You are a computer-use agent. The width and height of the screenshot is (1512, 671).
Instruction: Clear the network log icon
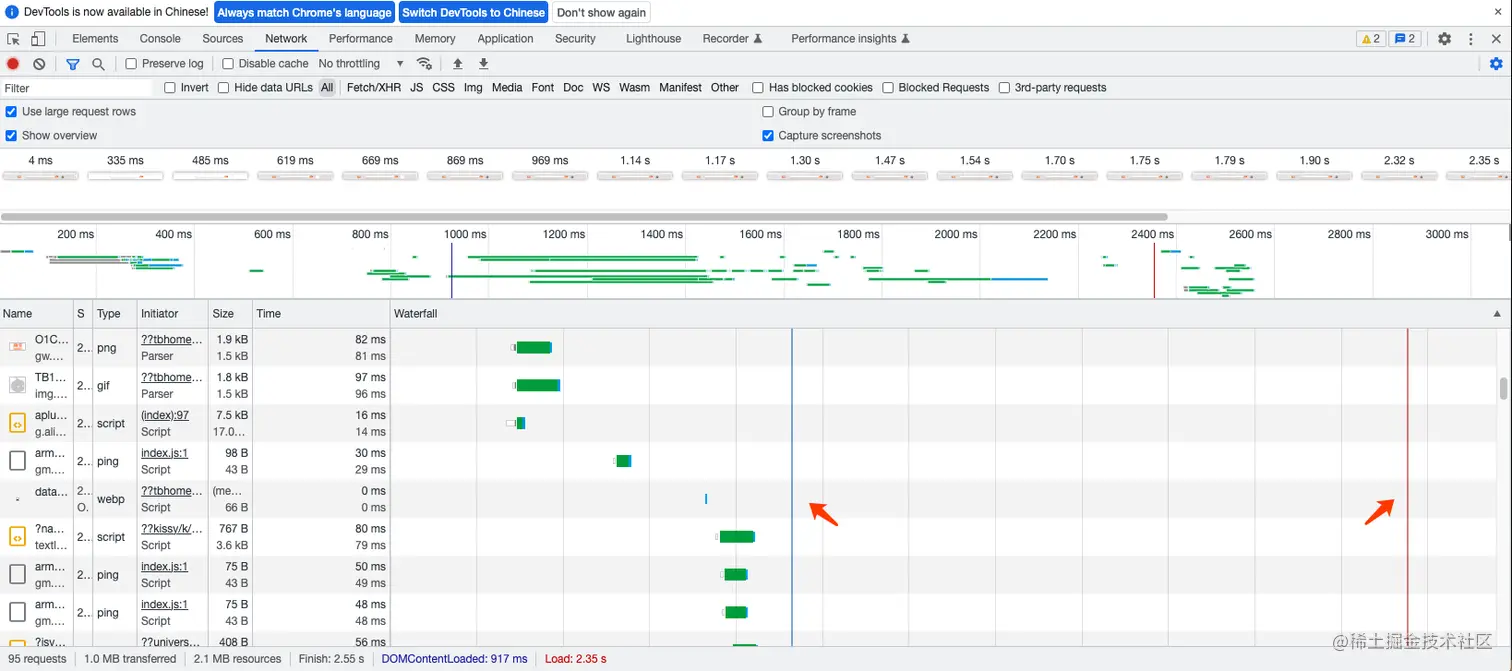click(x=39, y=64)
